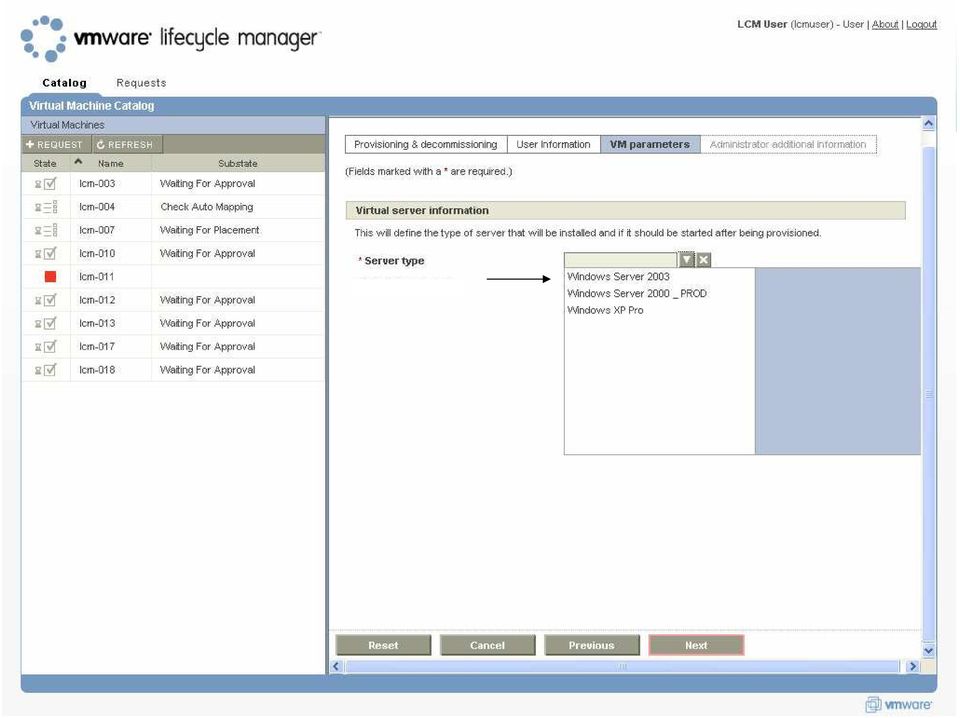Click the state icon for lcm-004

[x=46, y=207]
